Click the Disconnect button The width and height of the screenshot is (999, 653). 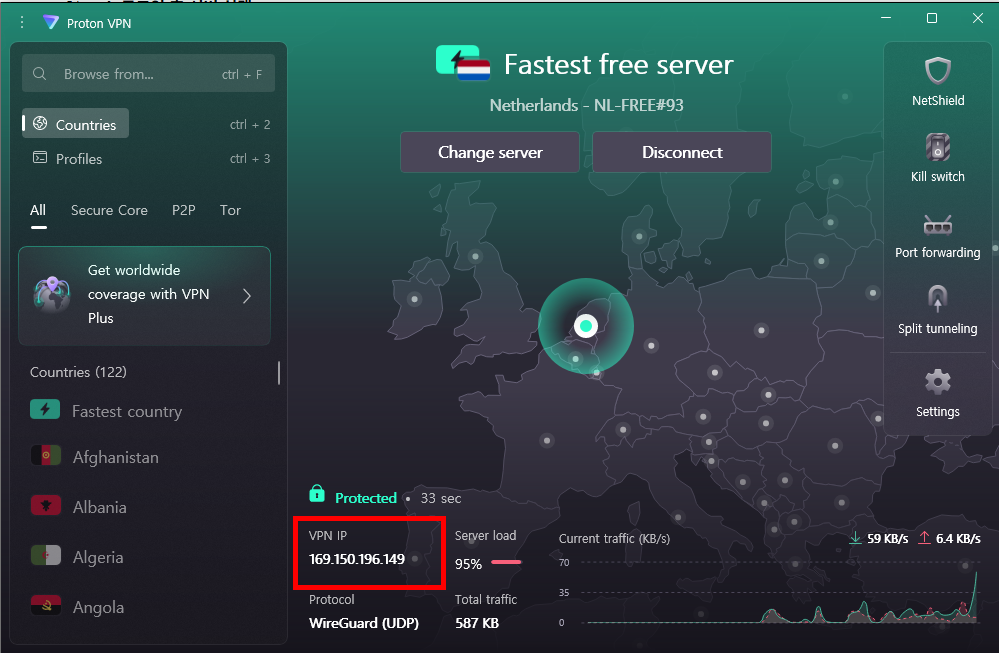(x=682, y=152)
